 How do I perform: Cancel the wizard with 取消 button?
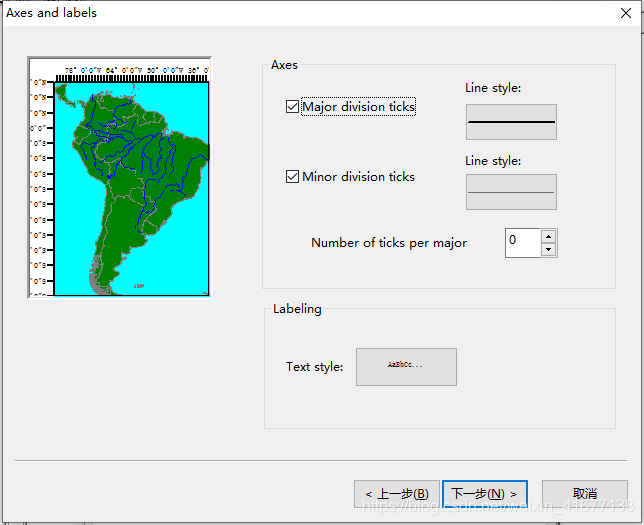(x=584, y=494)
